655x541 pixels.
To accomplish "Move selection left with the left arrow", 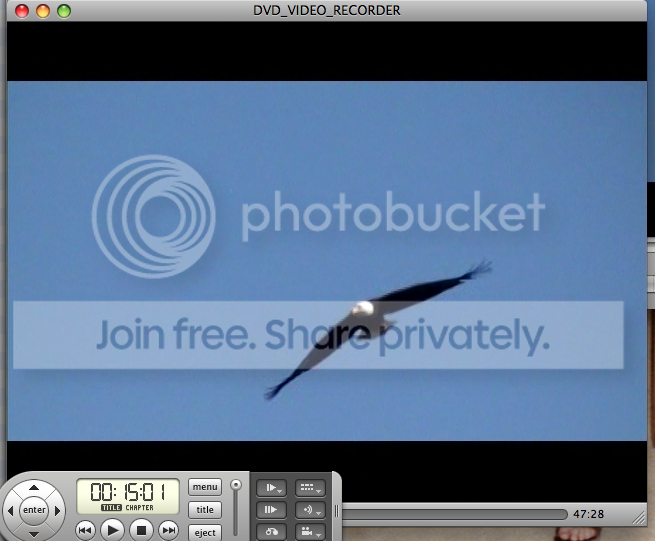I will click(x=10, y=511).
